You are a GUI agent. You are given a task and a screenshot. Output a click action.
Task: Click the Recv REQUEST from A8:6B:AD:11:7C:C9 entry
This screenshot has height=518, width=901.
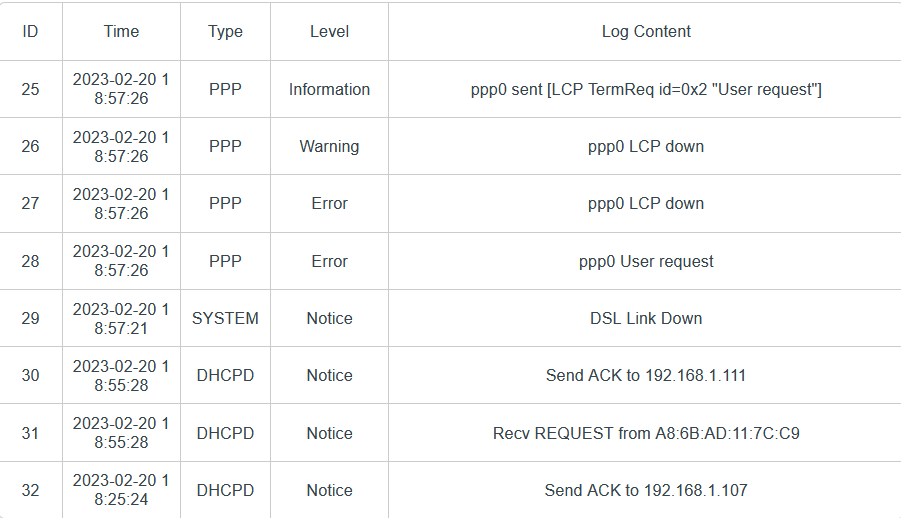click(645, 433)
